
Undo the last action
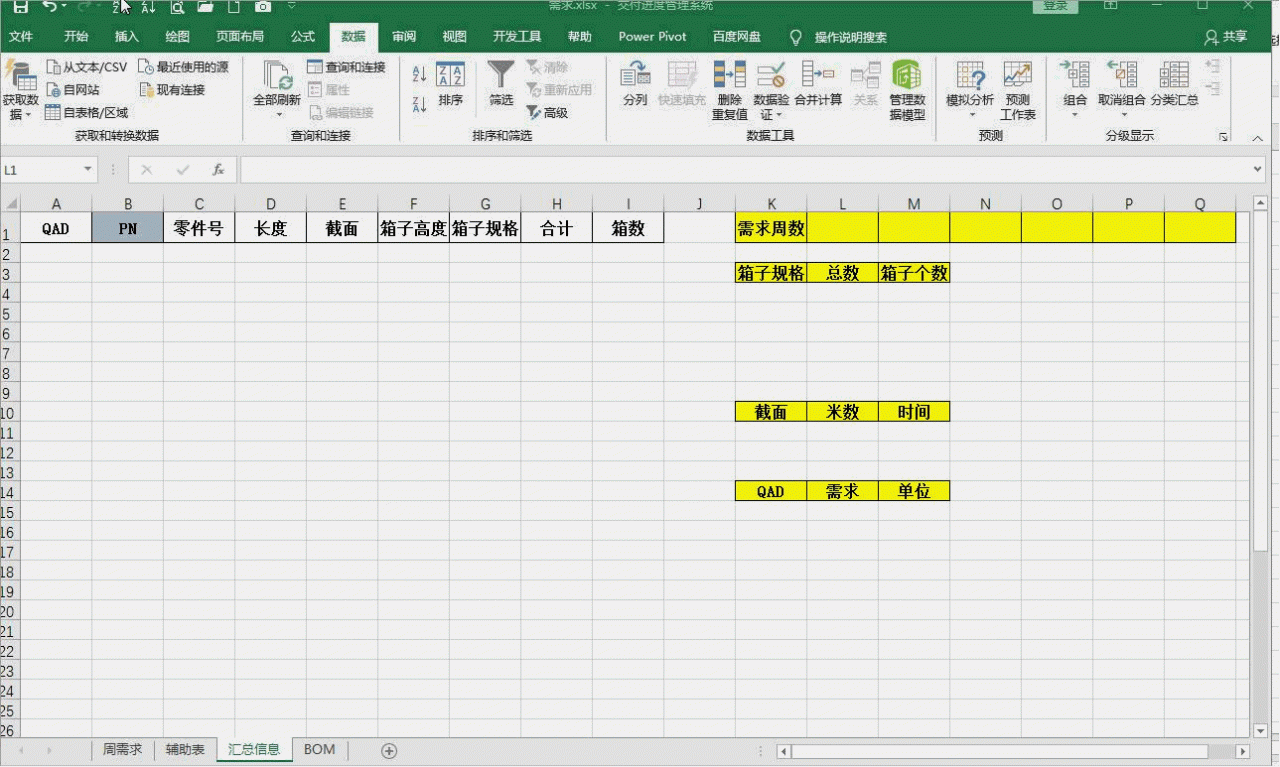[x=50, y=7]
